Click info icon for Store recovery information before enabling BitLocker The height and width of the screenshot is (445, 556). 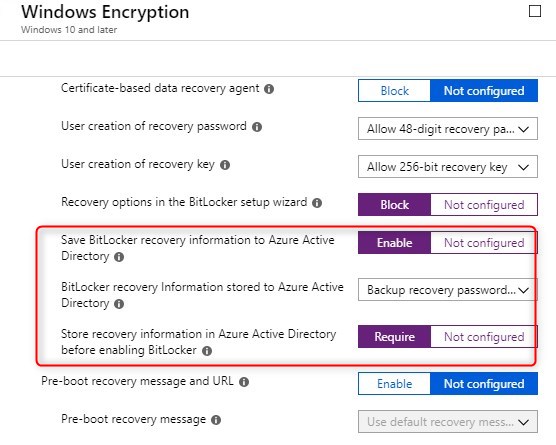coord(207,351)
